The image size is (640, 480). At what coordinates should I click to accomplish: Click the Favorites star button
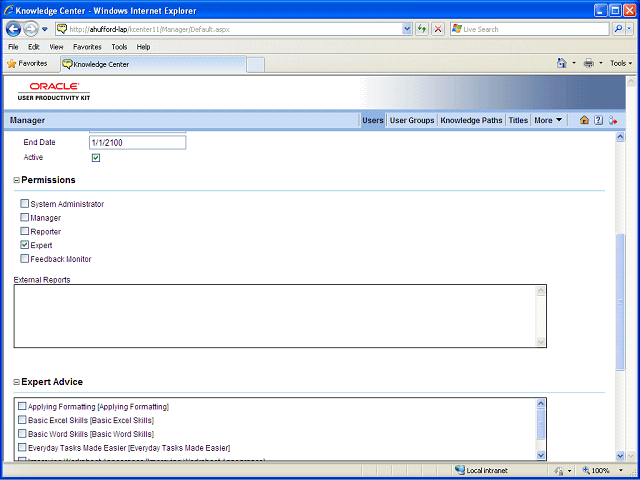click(27, 64)
